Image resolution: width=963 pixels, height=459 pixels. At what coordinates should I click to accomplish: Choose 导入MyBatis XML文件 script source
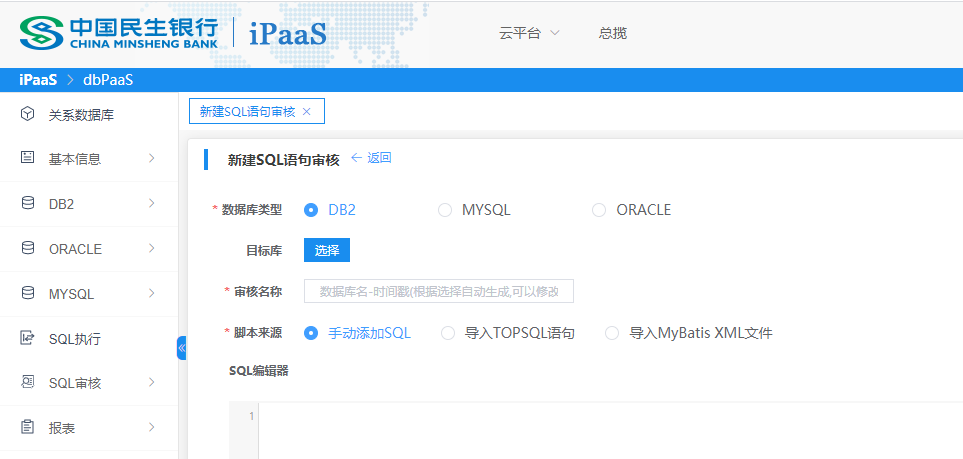[612, 333]
